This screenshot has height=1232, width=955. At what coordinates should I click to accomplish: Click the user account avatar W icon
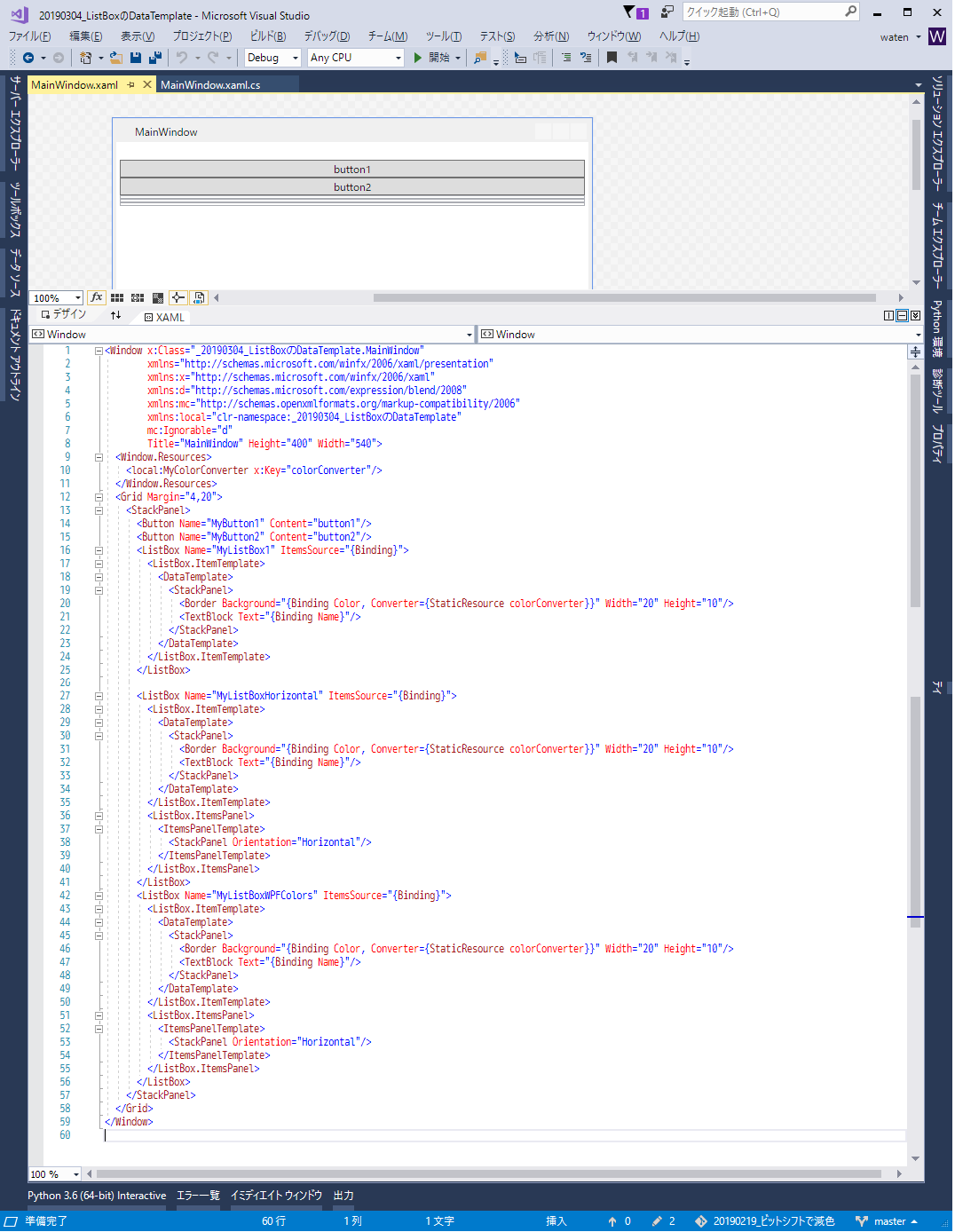pyautogui.click(x=937, y=36)
